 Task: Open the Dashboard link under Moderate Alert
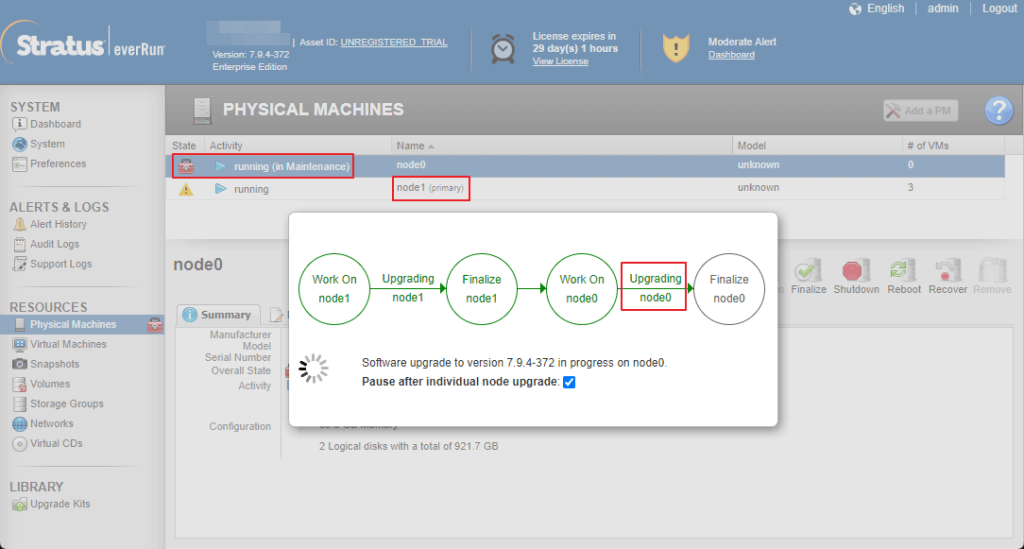point(731,55)
